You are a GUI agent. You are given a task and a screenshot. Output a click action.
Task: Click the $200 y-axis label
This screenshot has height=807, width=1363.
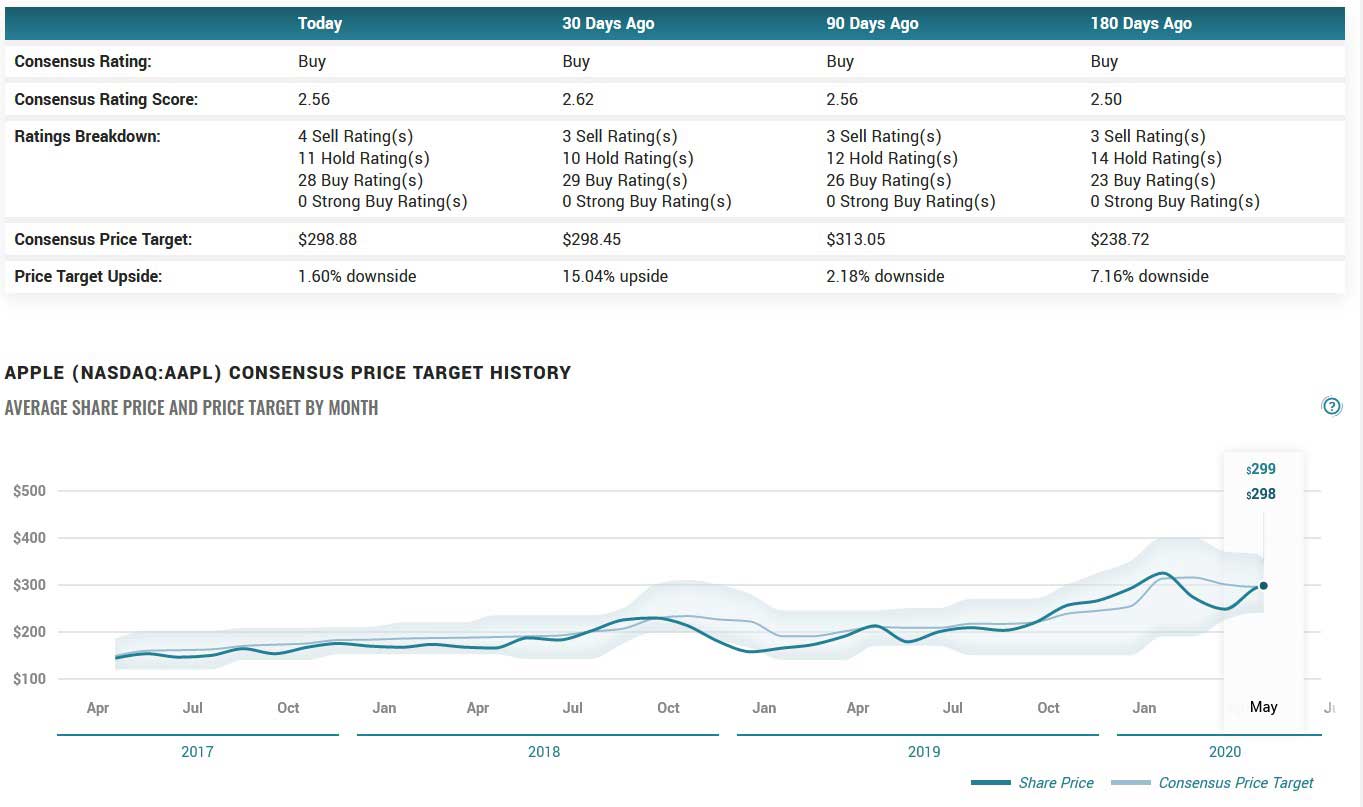30,632
